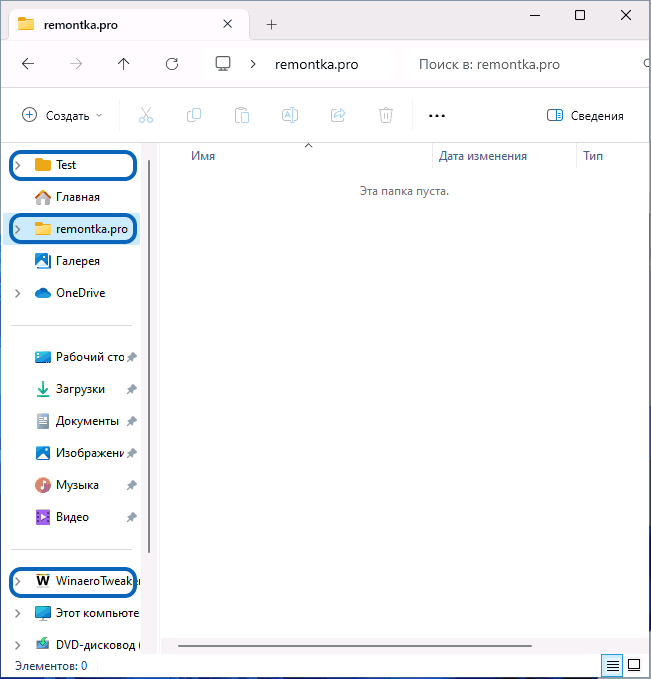Expand the WinaeroTweaker node
The image size is (651, 679).
pyautogui.click(x=18, y=581)
